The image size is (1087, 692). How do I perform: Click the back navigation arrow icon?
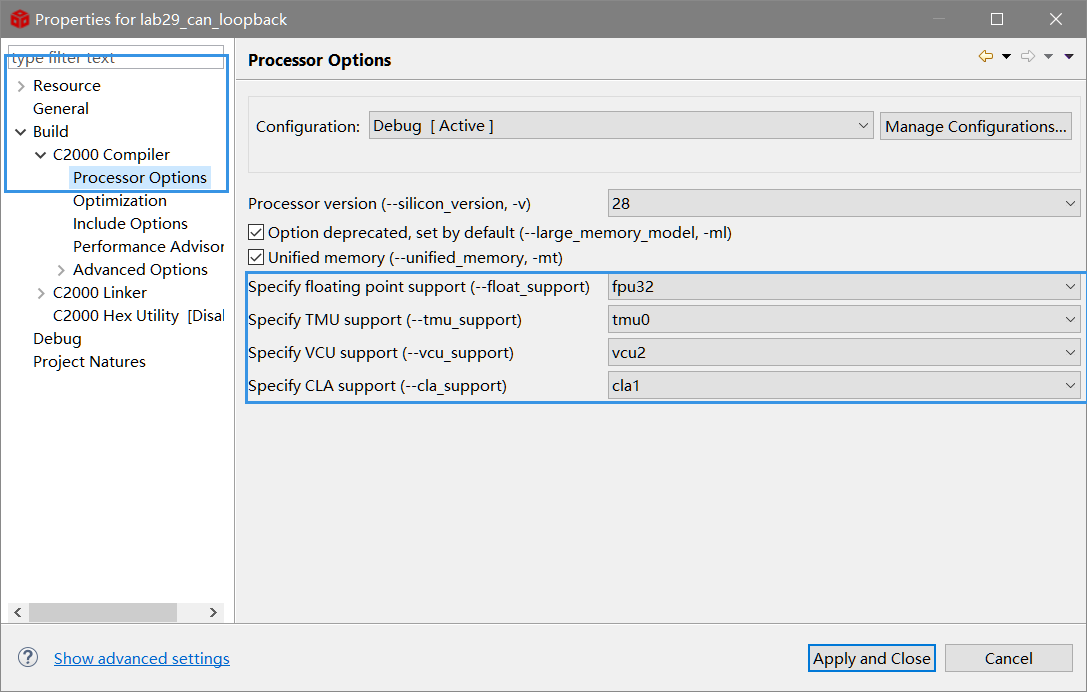point(986,57)
